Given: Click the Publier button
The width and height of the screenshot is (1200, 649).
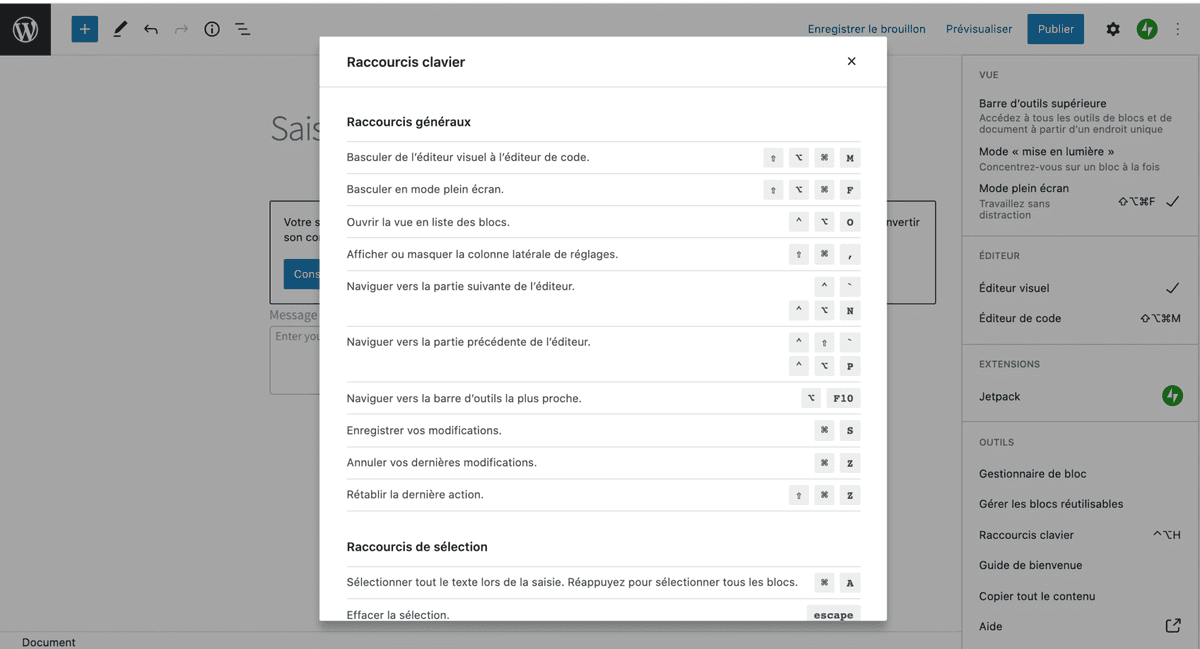Looking at the screenshot, I should [x=1055, y=29].
